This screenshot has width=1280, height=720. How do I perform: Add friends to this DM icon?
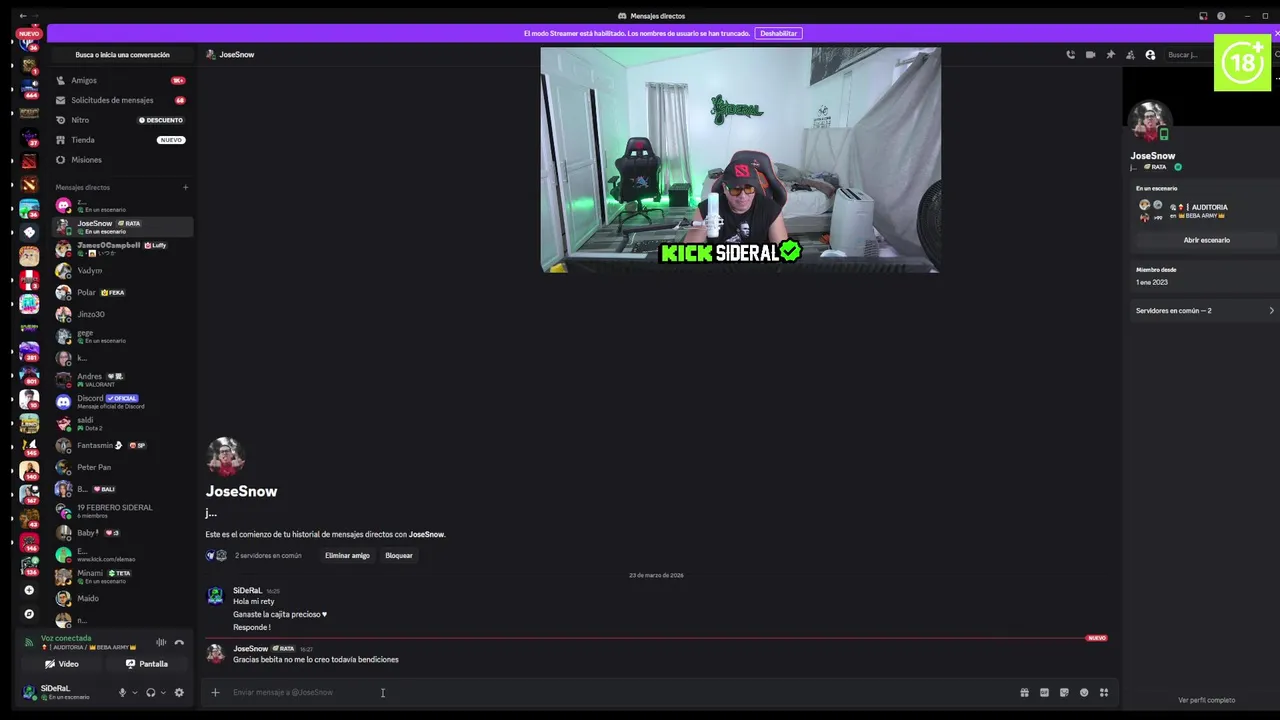tap(1130, 55)
